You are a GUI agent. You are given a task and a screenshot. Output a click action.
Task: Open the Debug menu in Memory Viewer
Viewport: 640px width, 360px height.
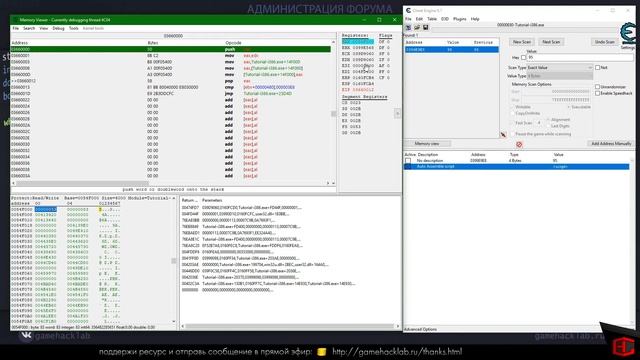(x=58, y=29)
